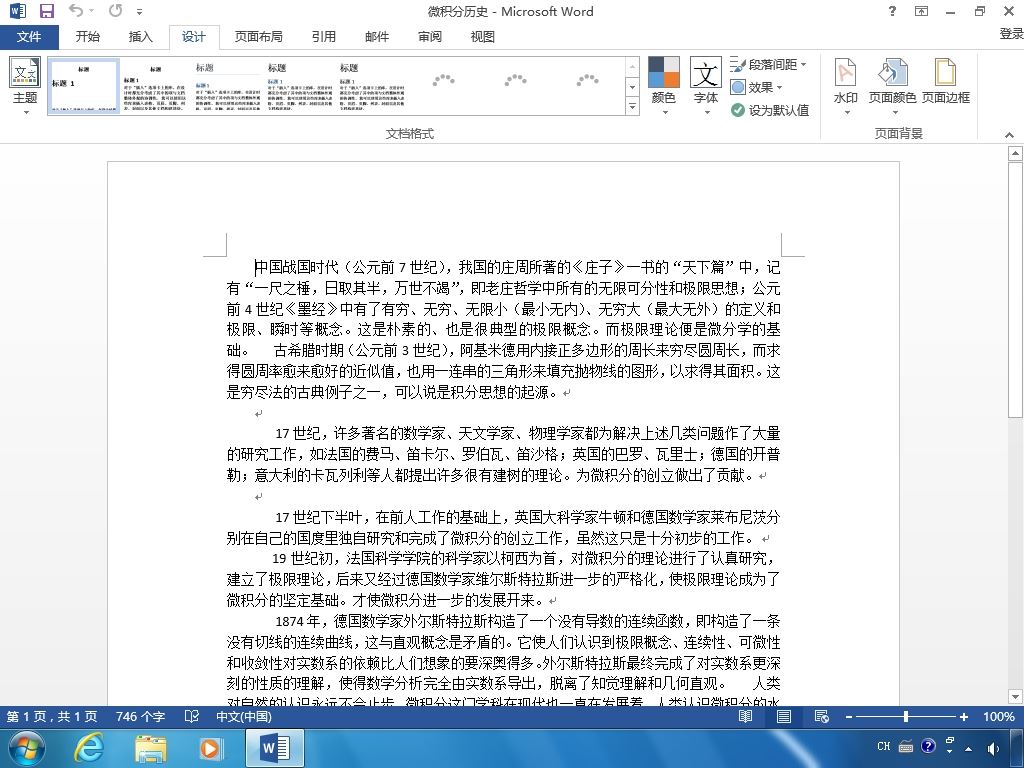1024x768 pixels.
Task: Open the Customize Quick Access Toolbar dropdown
Action: click(x=139, y=12)
